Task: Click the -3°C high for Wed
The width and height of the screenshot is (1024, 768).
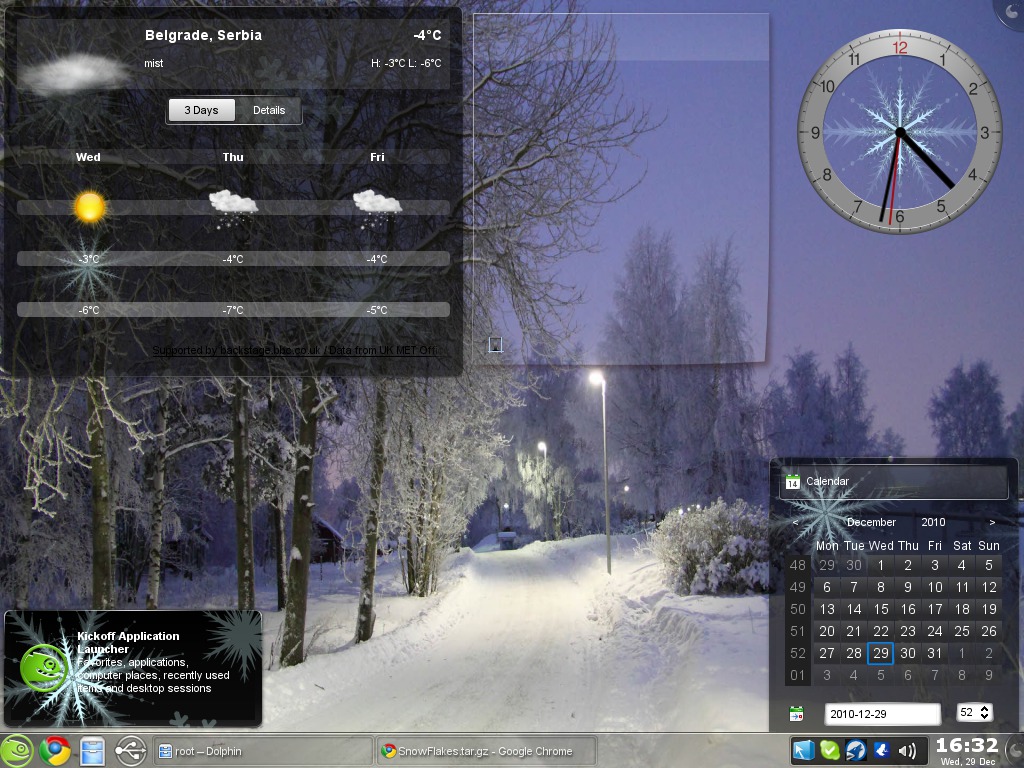Action: pyautogui.click(x=89, y=259)
